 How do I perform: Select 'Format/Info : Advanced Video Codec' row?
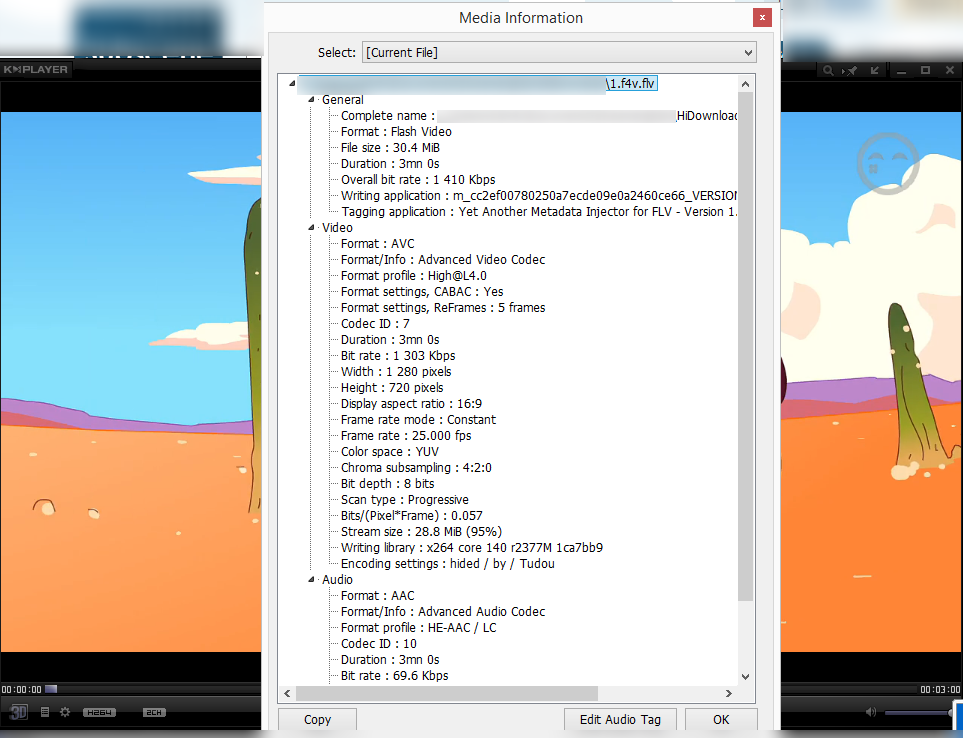(443, 259)
